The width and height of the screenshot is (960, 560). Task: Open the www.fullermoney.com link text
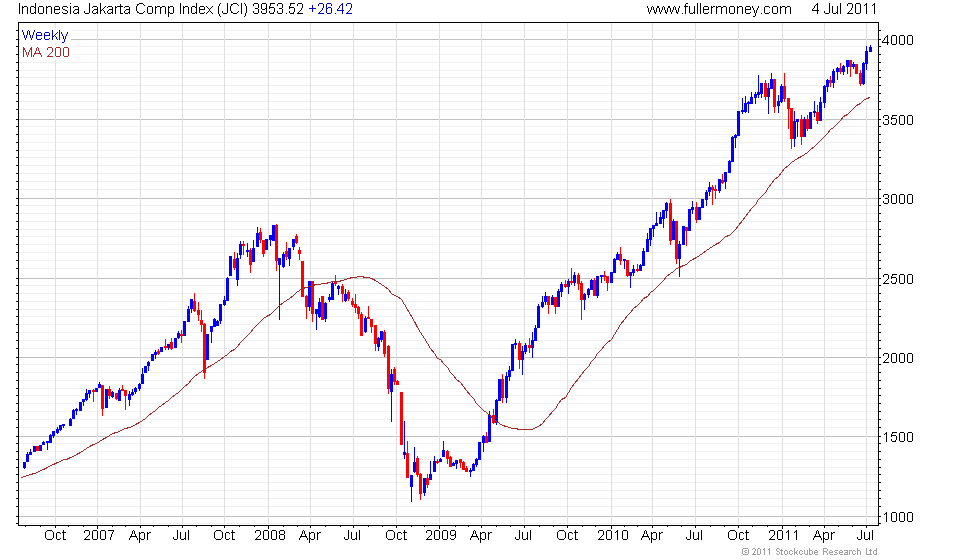click(719, 9)
